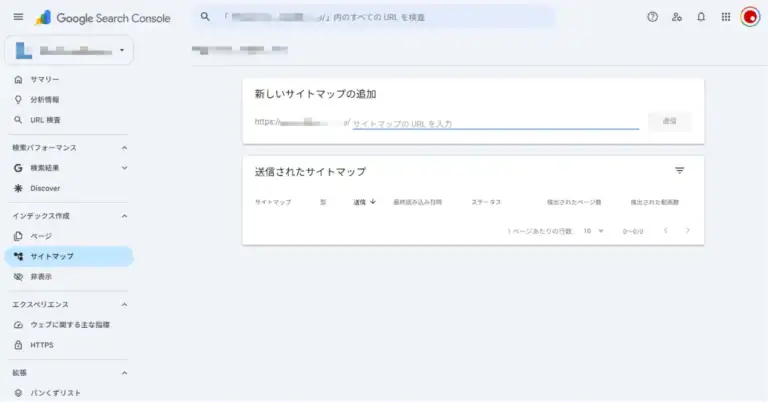This screenshot has height=402, width=768.
Task: Click the HTTPS lock icon
Action: [x=18, y=345]
